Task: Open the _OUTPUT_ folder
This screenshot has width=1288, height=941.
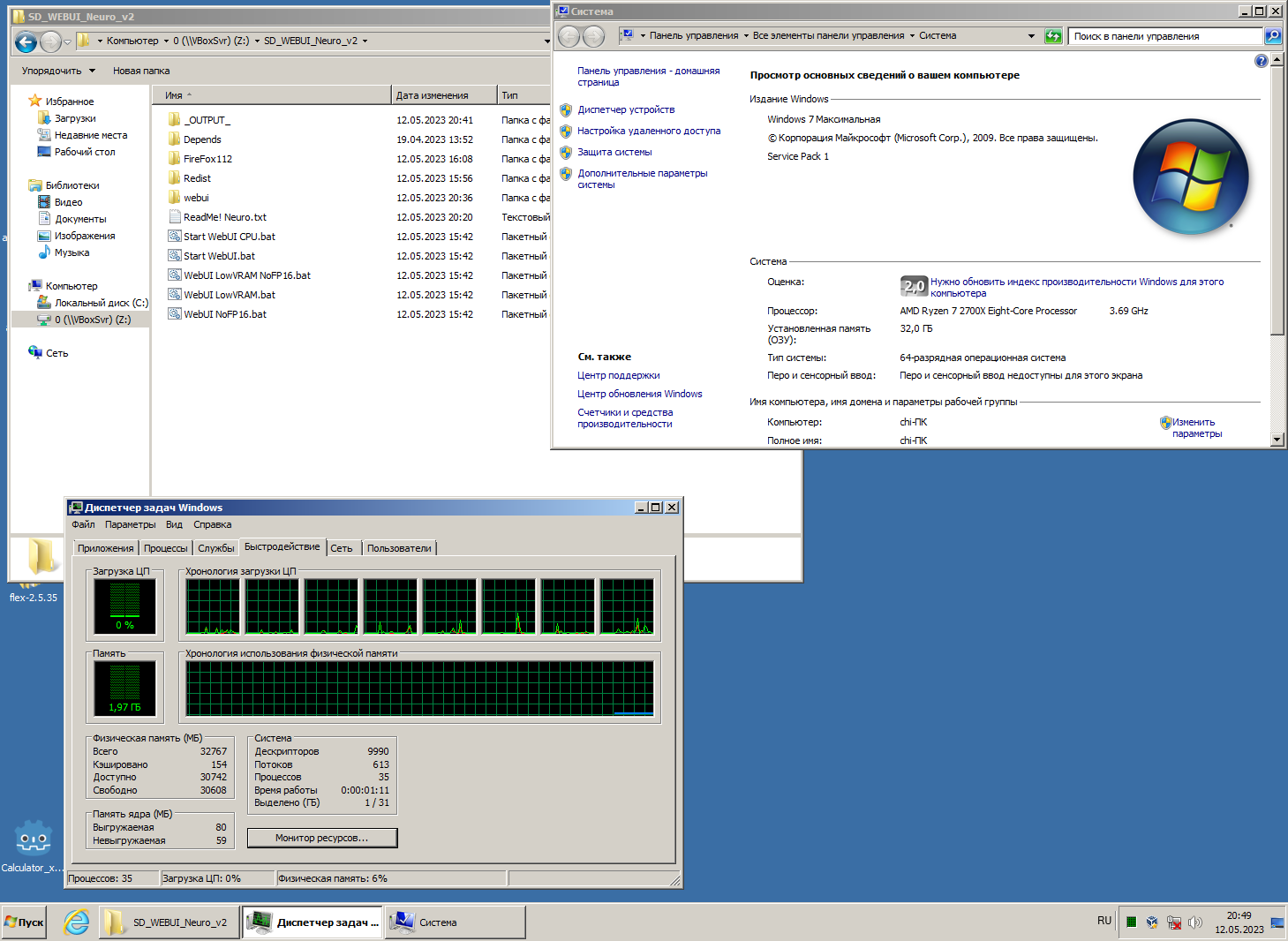Action: (x=207, y=120)
